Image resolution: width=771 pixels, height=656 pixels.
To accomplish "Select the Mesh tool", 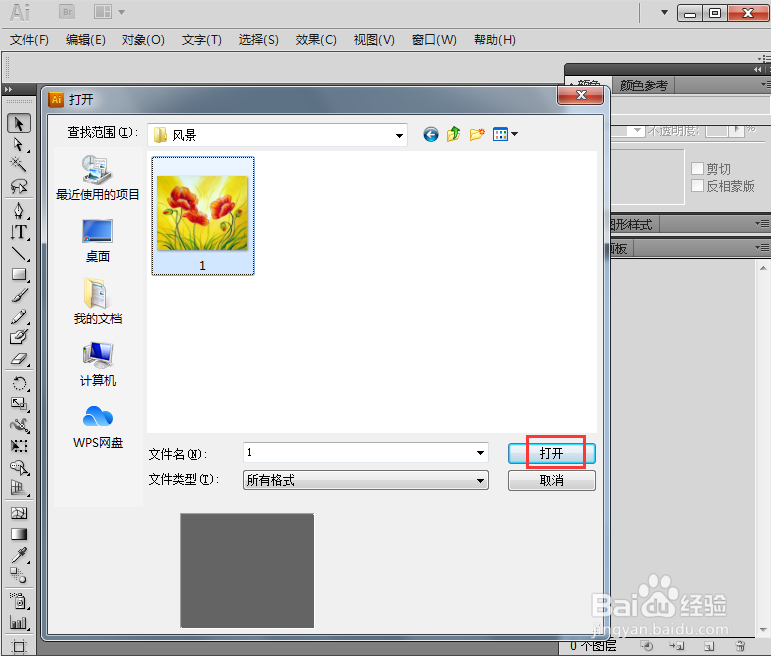I will tap(19, 513).
